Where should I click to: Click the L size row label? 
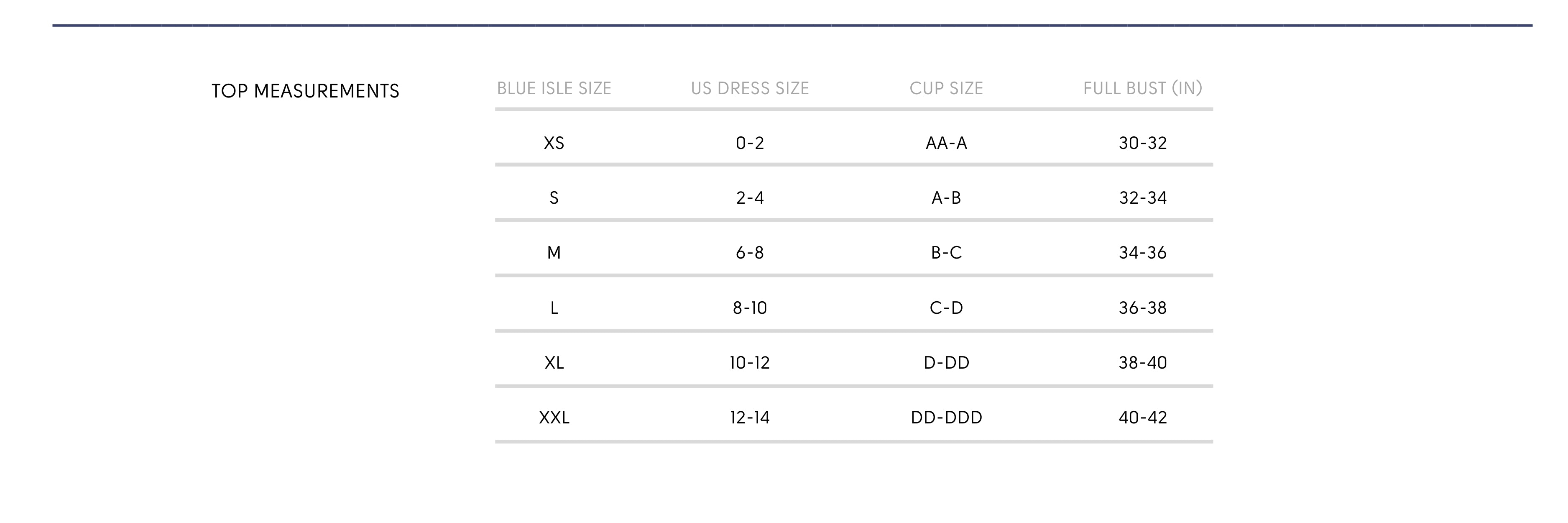click(554, 308)
